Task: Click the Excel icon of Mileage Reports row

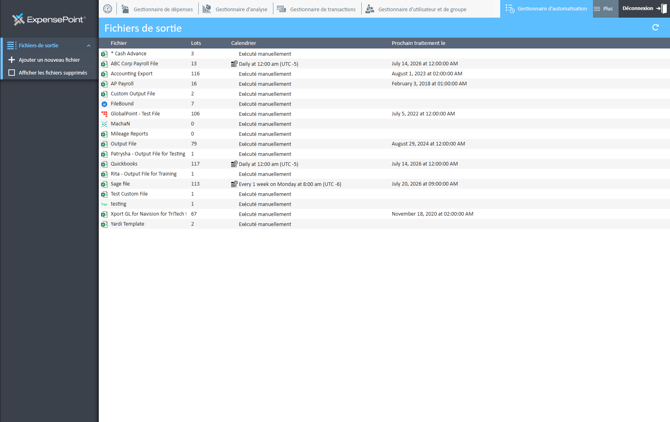Action: click(x=104, y=134)
